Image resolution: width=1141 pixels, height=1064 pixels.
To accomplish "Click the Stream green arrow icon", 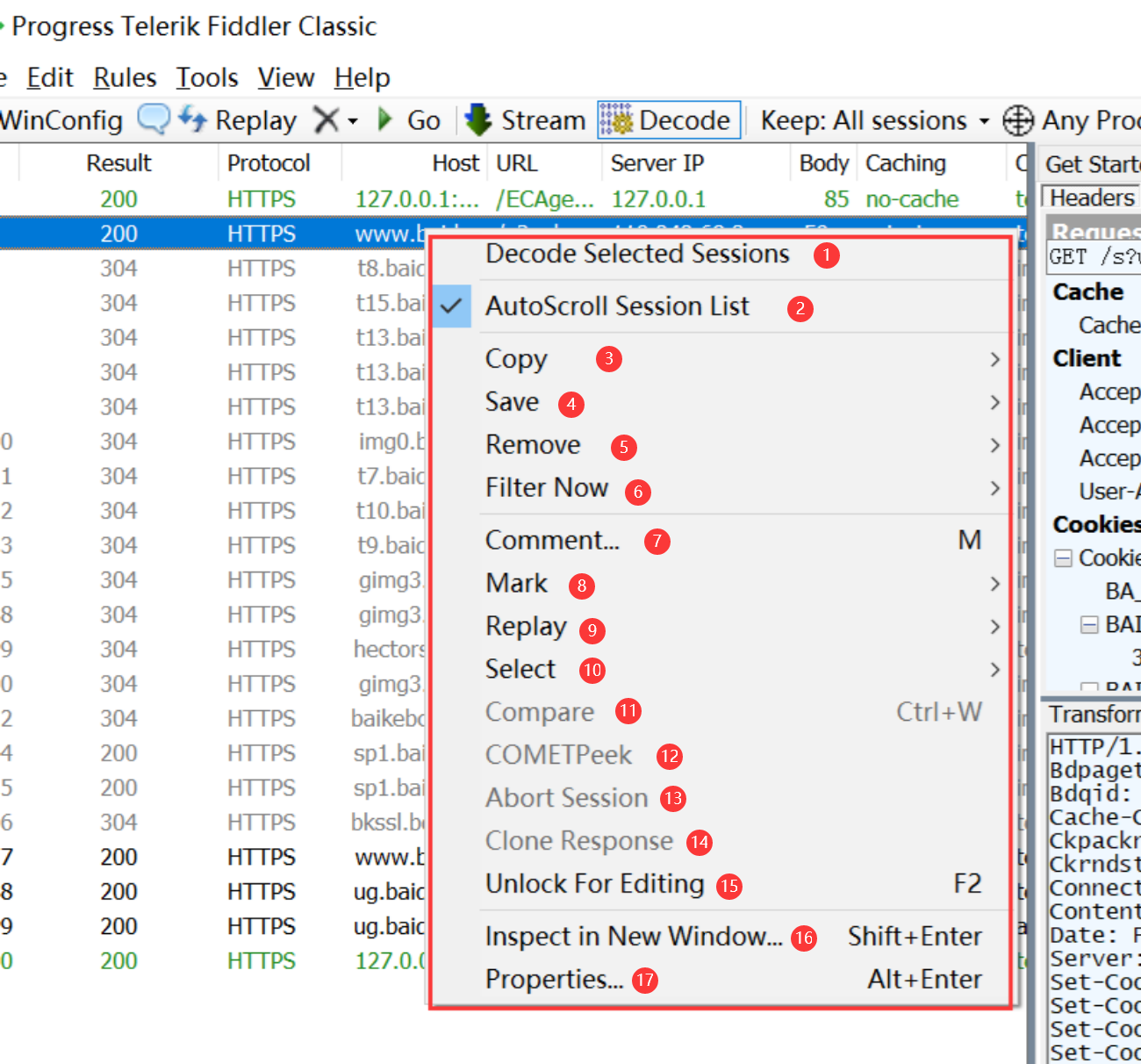I will [x=478, y=119].
